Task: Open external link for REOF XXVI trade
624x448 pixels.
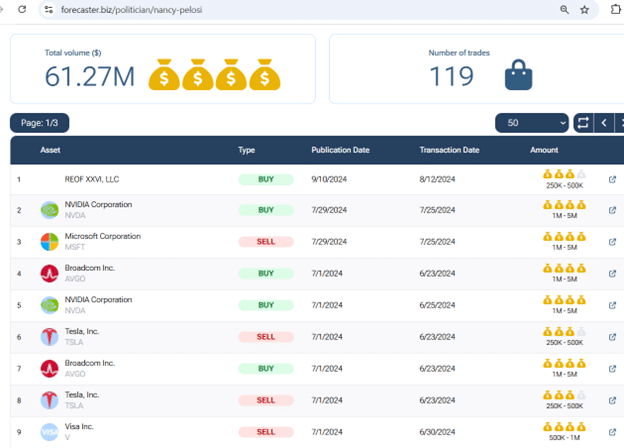Action: [x=613, y=181]
